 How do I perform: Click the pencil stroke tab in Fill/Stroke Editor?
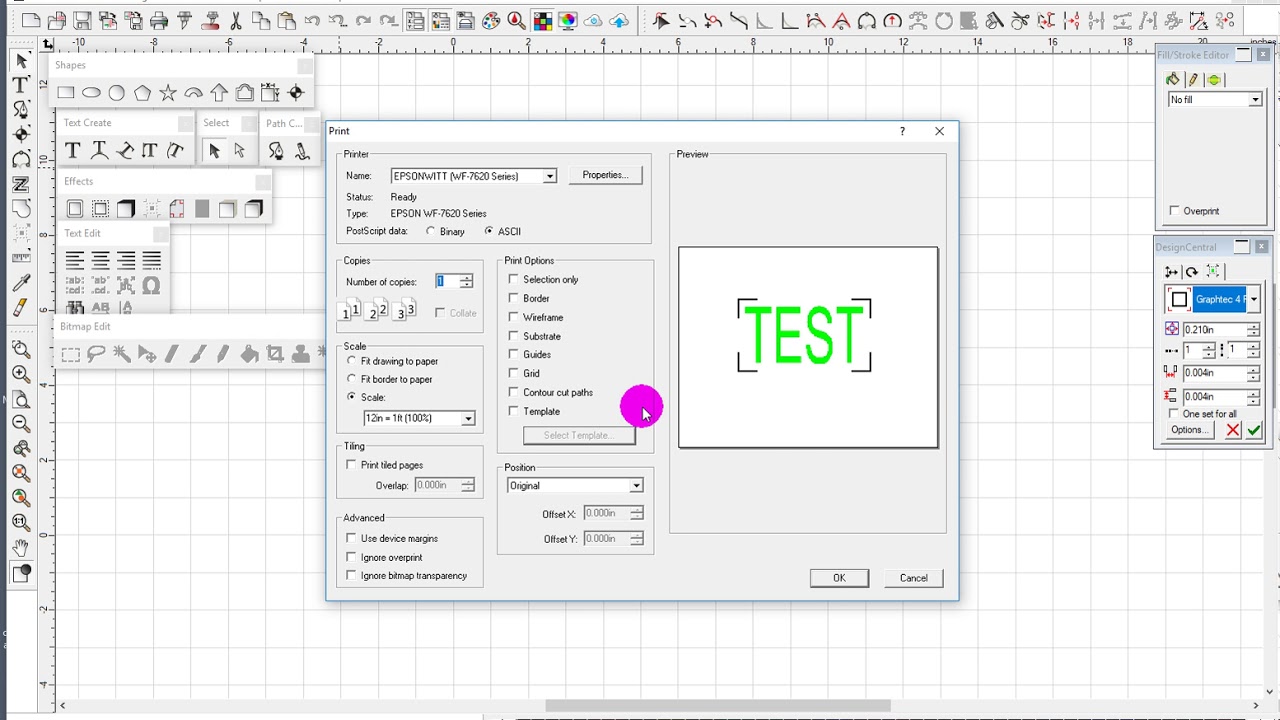pyautogui.click(x=1194, y=80)
